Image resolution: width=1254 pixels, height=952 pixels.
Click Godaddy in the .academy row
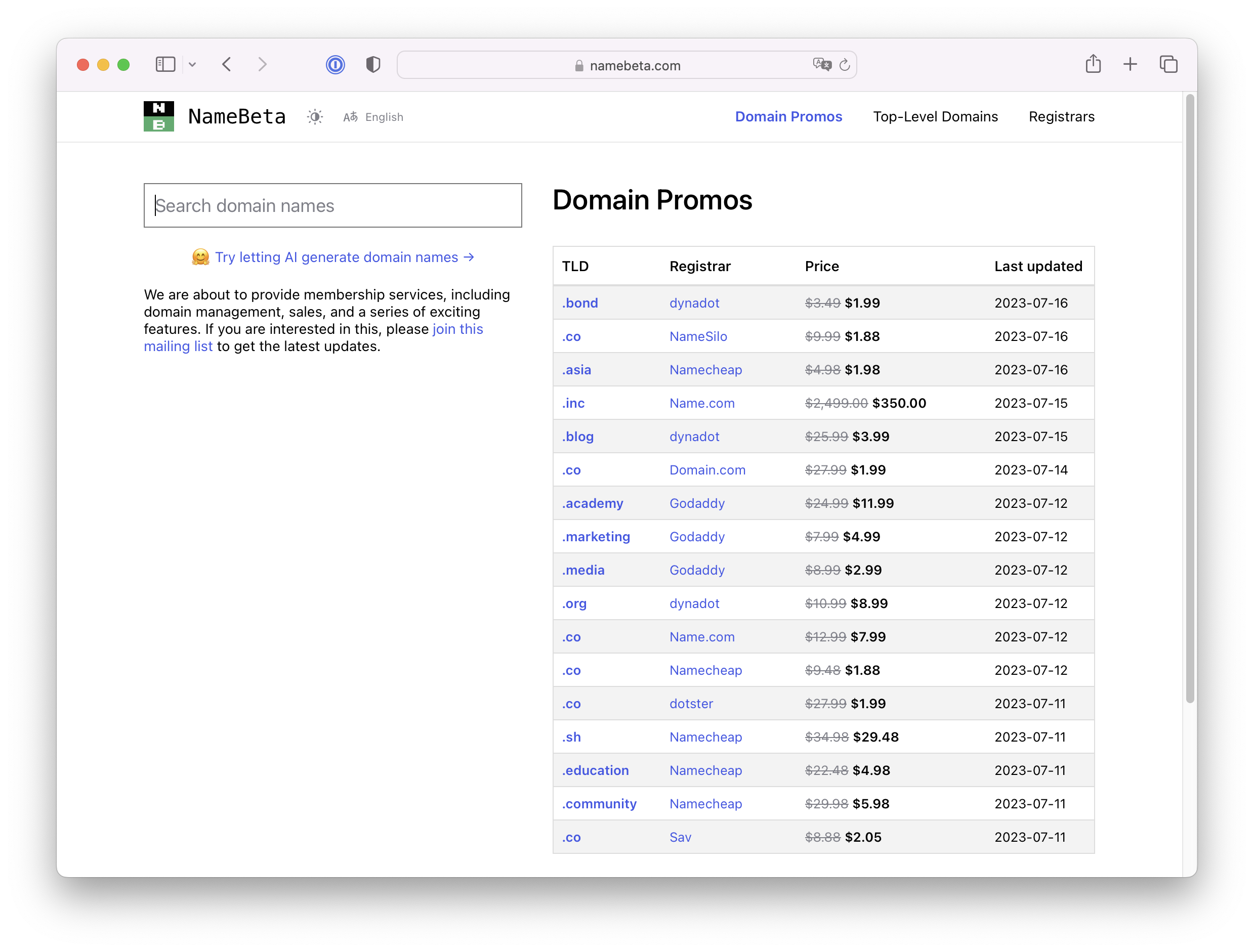pyautogui.click(x=697, y=504)
